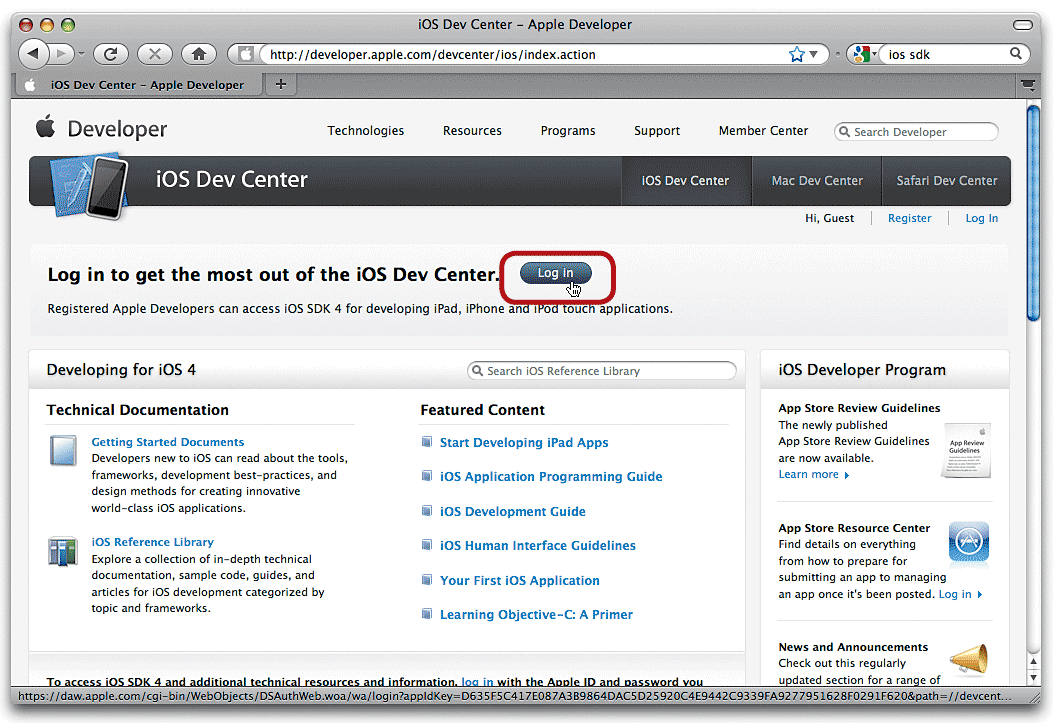Image resolution: width=1054 pixels, height=723 pixels.
Task: Switch to the Safari Dev Center tab
Action: point(946,181)
